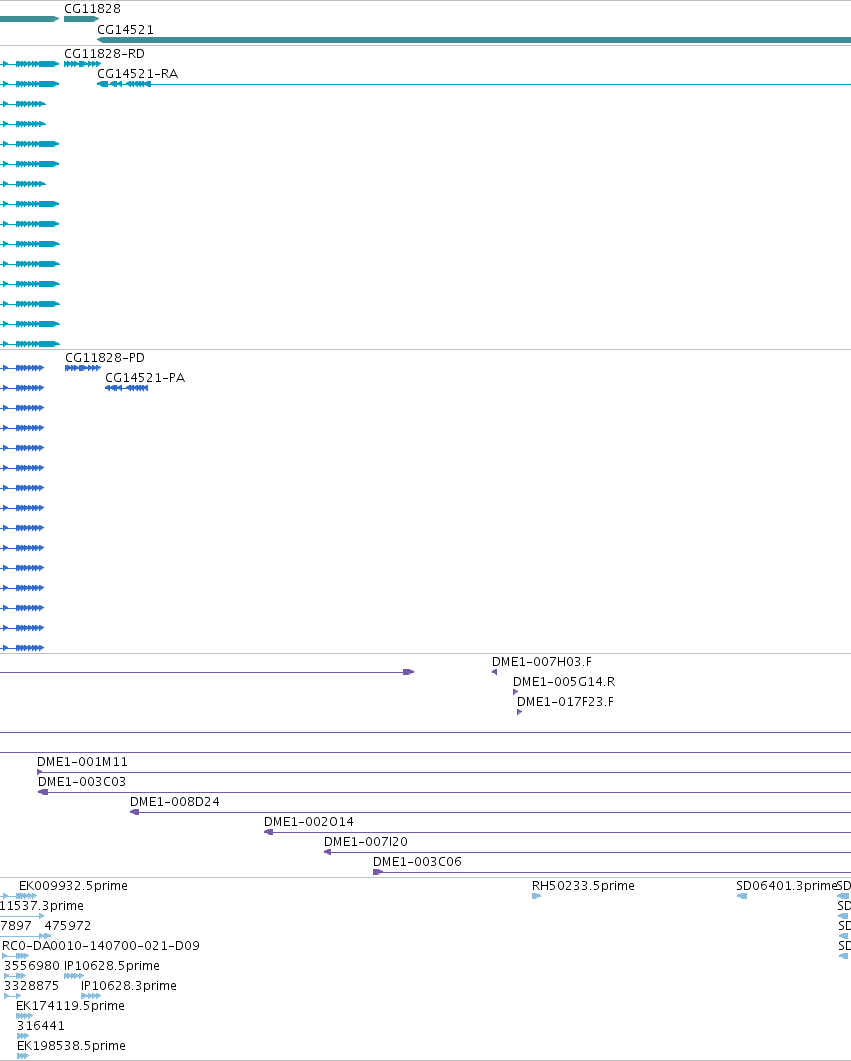This screenshot has width=851, height=1061.
Task: Open the 11537.3prime EST
Action: [22, 916]
